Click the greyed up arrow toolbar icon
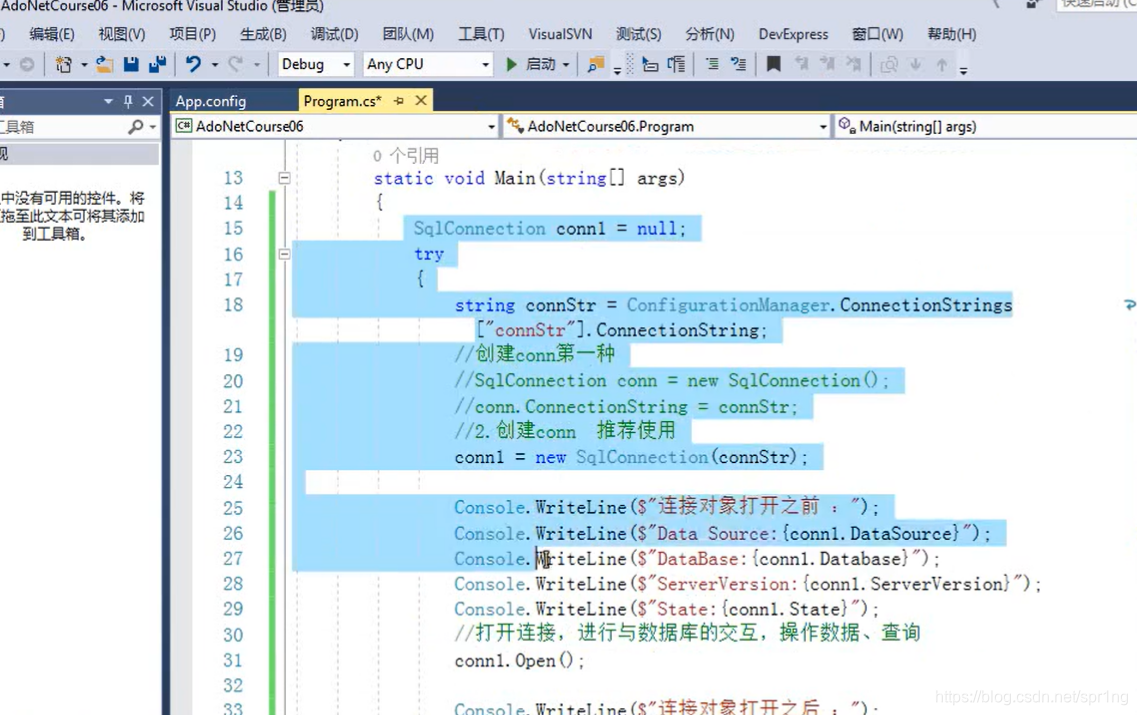This screenshot has width=1137, height=715. click(x=942, y=65)
